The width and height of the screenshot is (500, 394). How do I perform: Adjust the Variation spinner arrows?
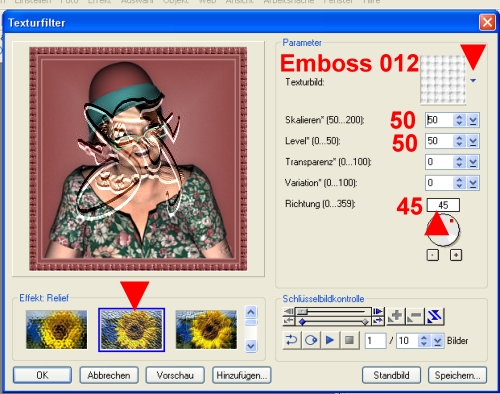(x=459, y=183)
